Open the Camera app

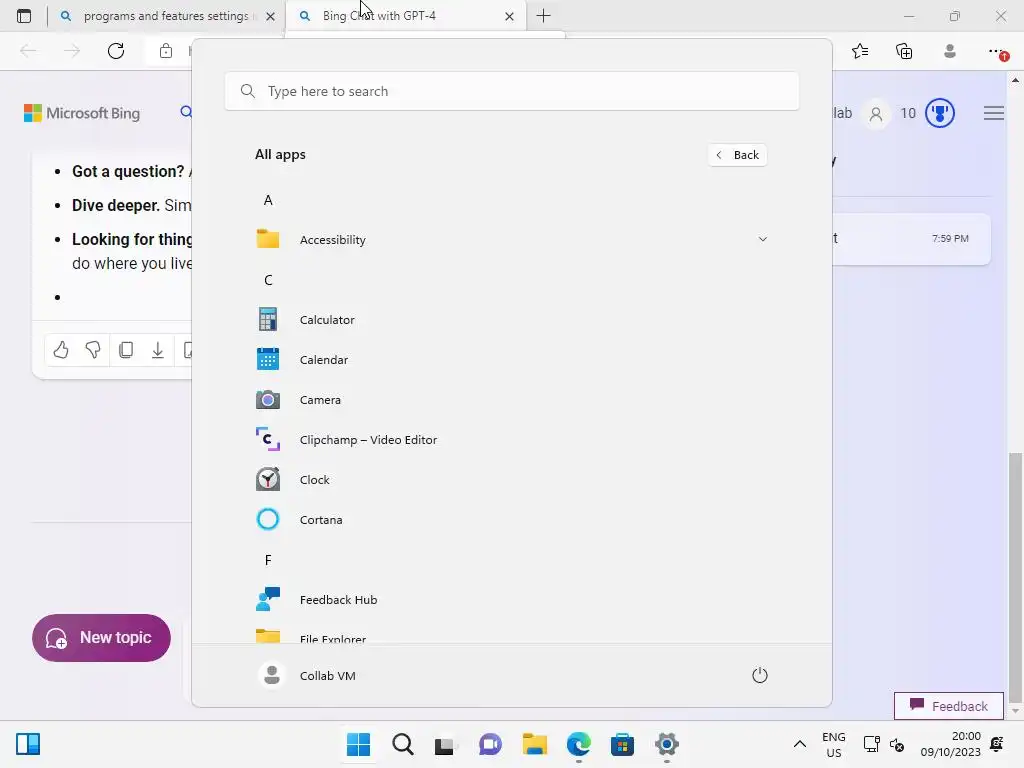click(x=511, y=400)
